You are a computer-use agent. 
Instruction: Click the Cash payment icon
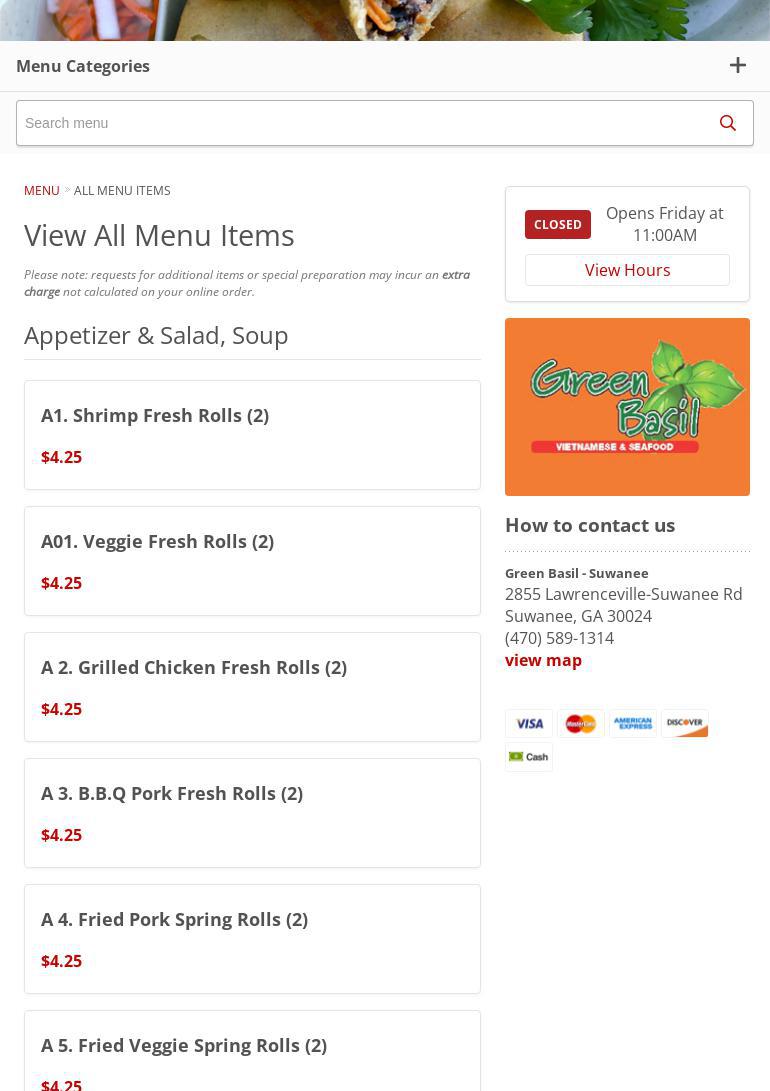pyautogui.click(x=529, y=757)
